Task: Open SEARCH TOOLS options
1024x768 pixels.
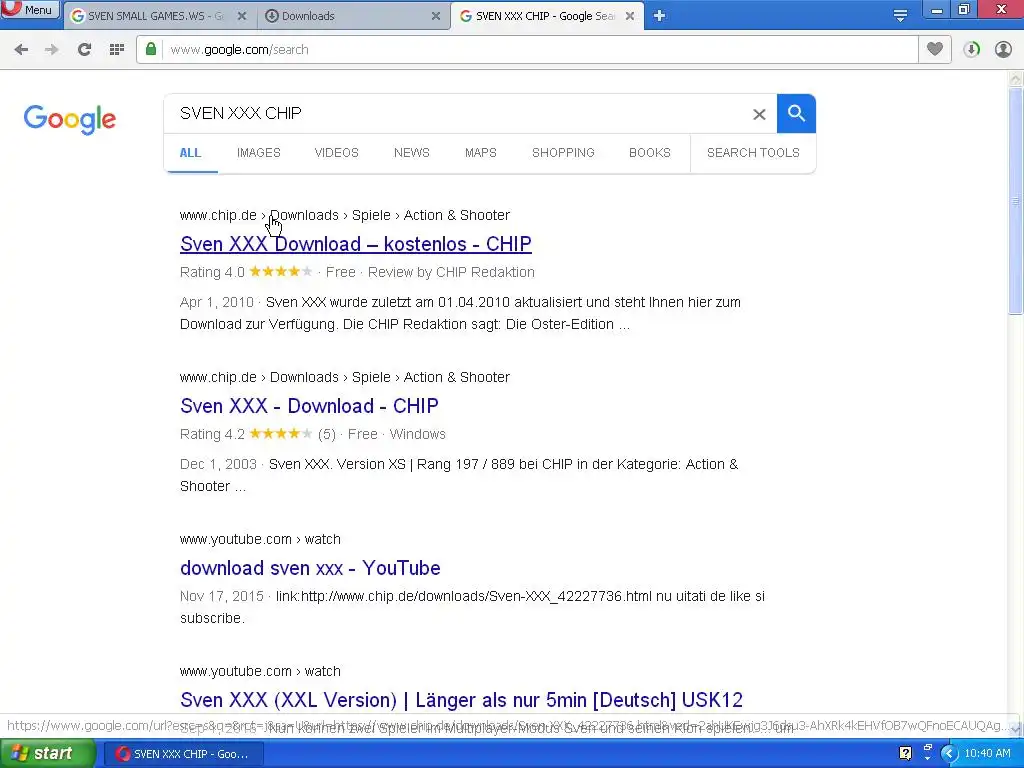Action: (x=753, y=153)
